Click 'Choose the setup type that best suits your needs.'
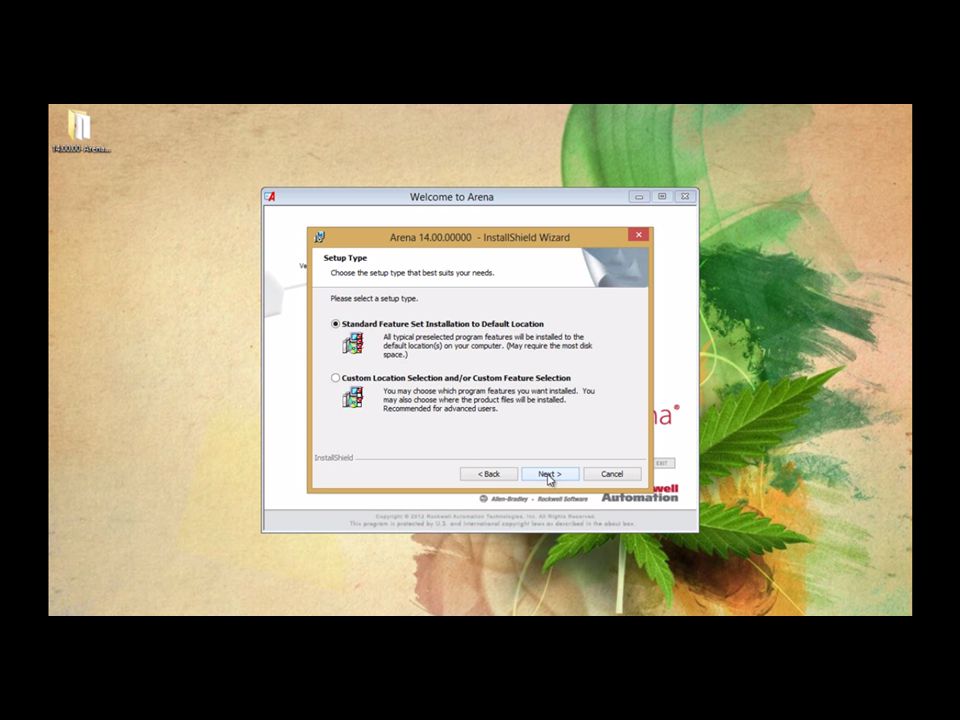Screen dimensions: 960x720 [412, 273]
